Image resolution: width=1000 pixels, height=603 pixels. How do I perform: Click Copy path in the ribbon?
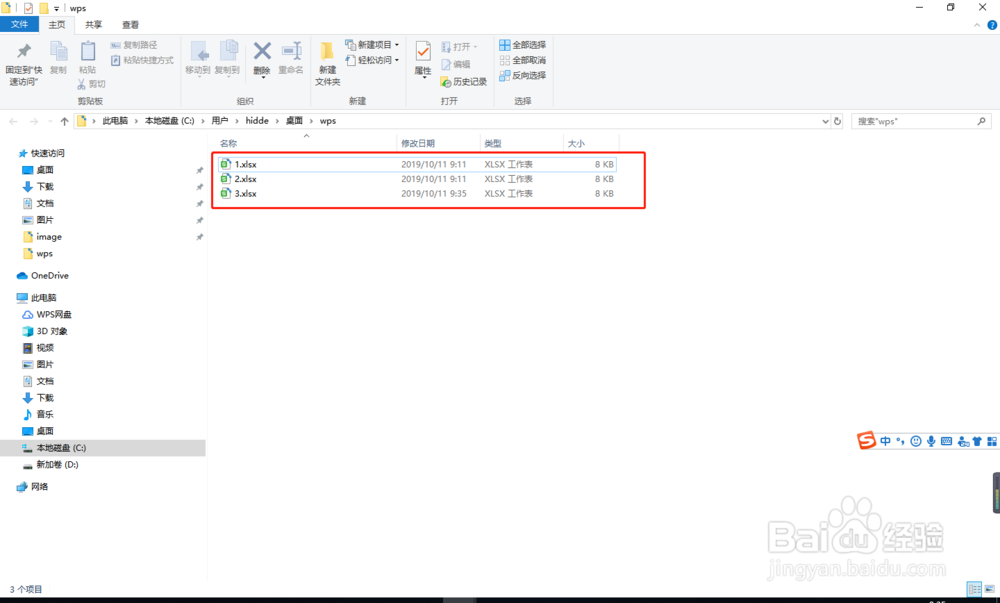coord(134,45)
